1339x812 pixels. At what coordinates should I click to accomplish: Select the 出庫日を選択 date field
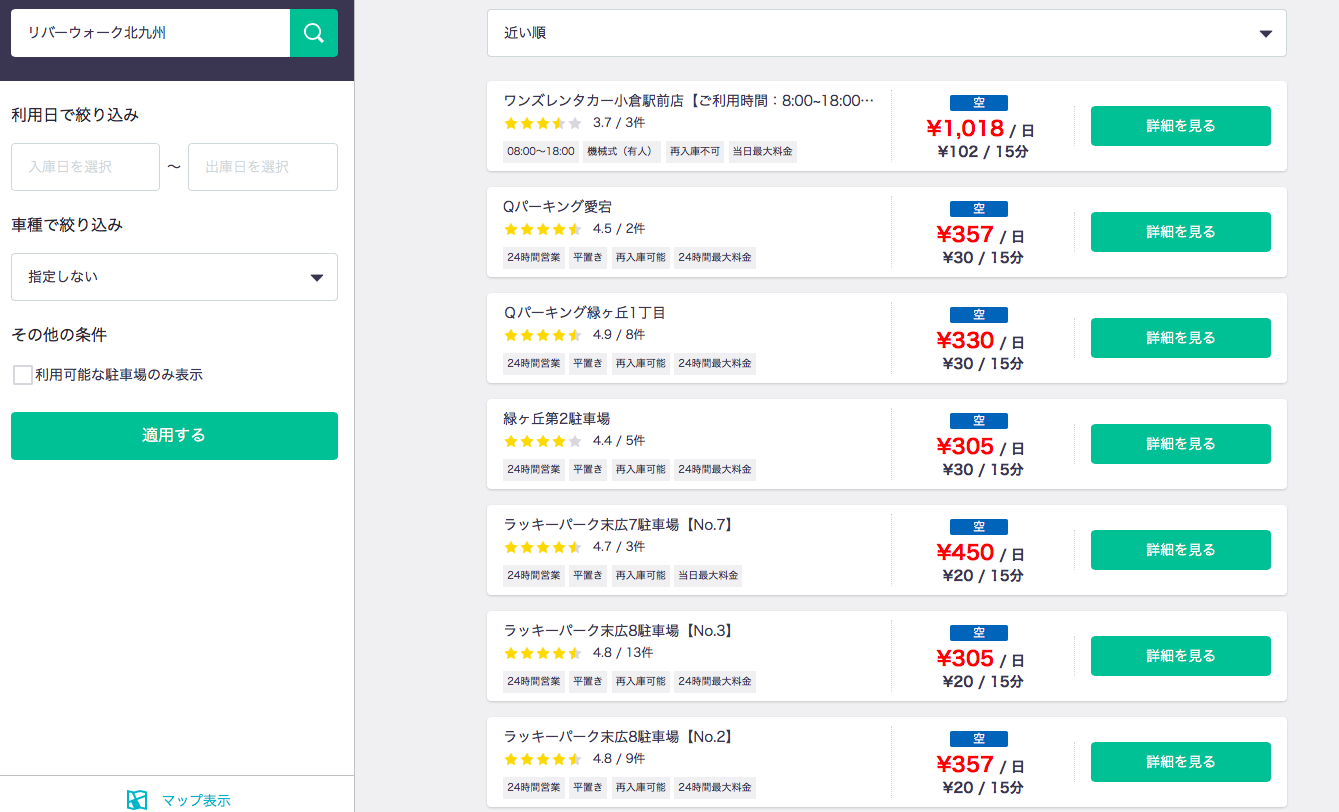tap(263, 167)
